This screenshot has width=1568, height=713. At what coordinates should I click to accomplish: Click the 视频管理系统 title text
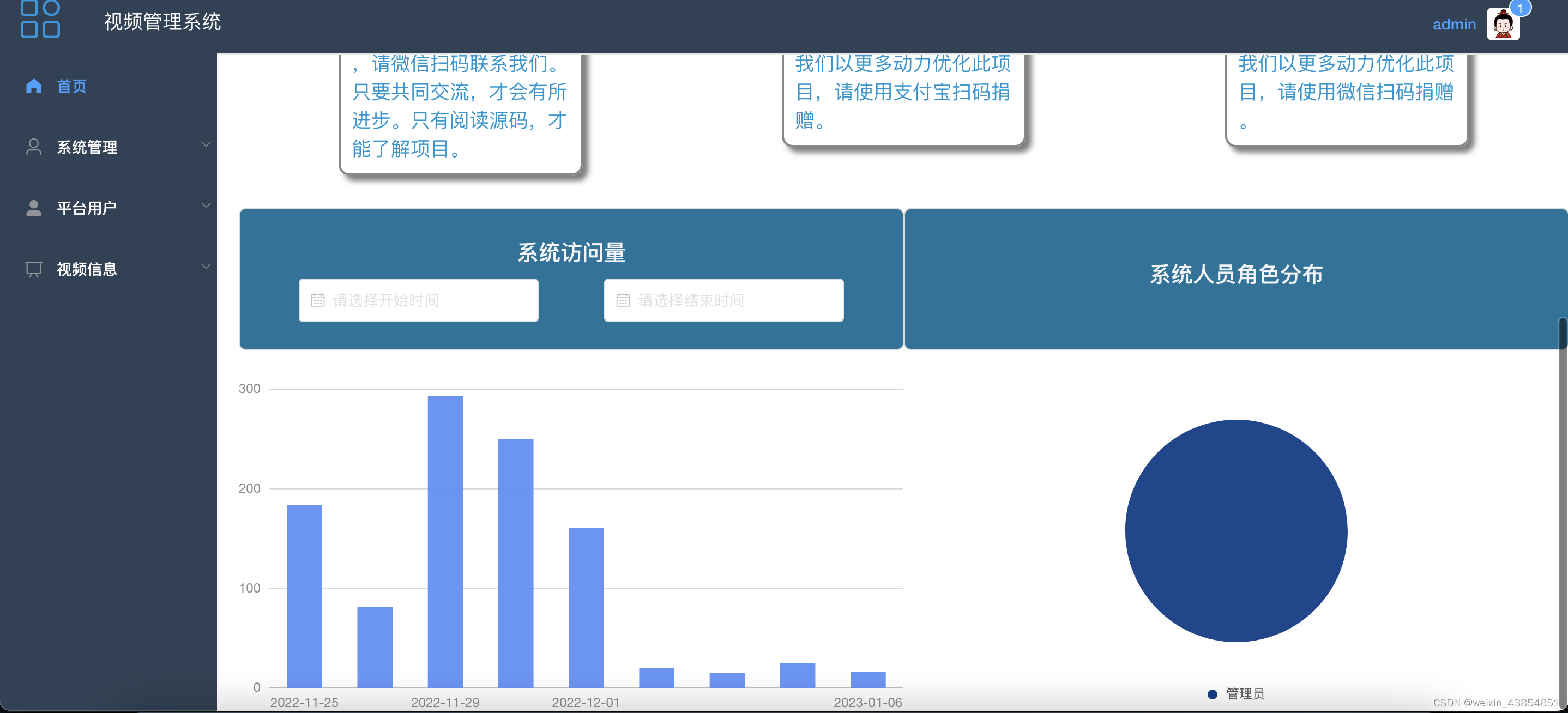[x=162, y=22]
